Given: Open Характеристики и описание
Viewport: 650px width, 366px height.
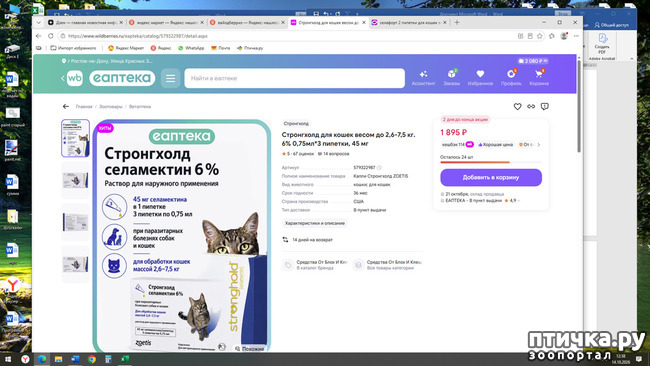Looking at the screenshot, I should point(315,223).
